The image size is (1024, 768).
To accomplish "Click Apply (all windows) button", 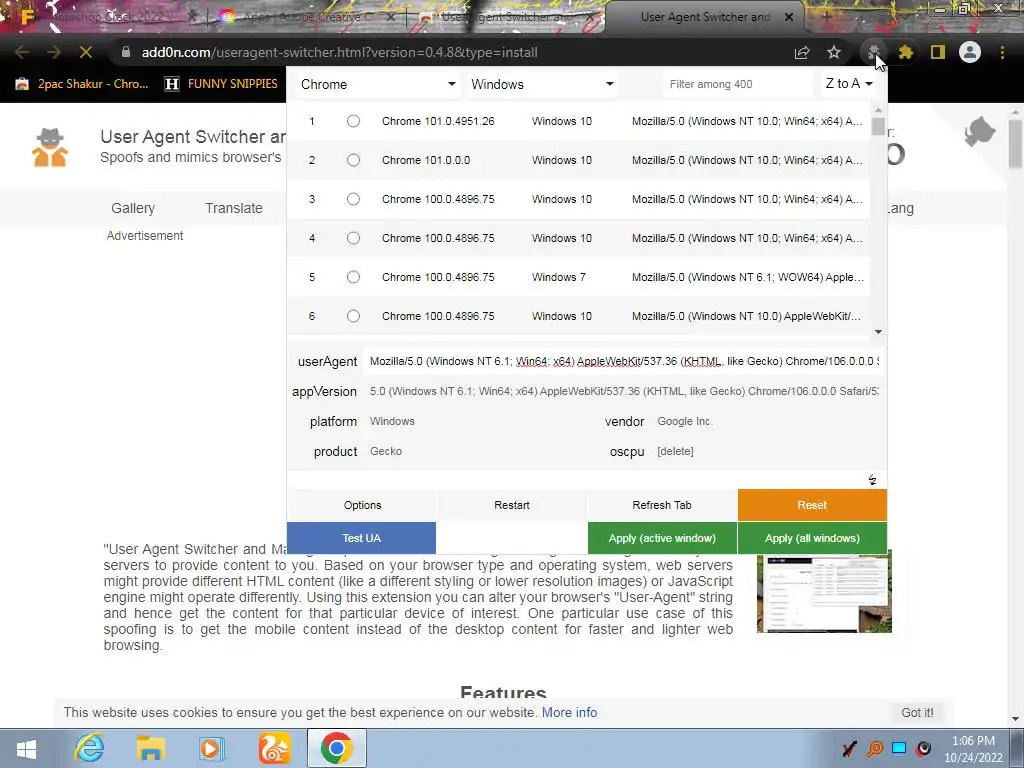I will pyautogui.click(x=812, y=538).
